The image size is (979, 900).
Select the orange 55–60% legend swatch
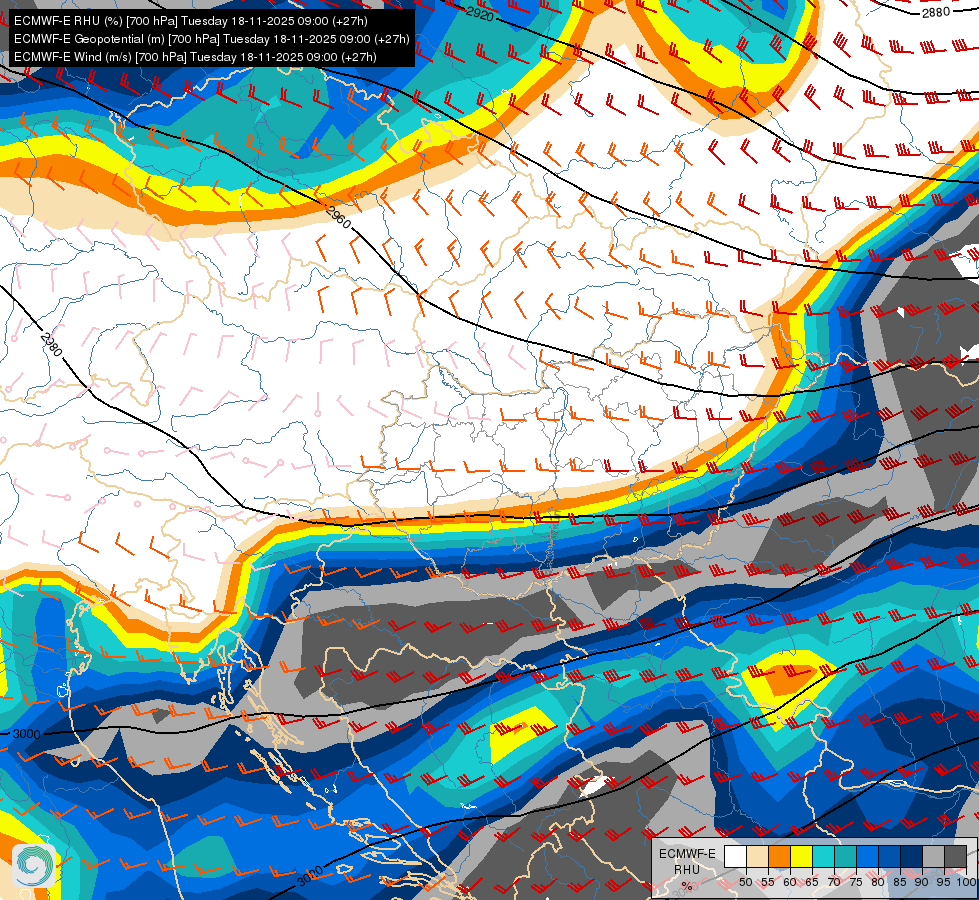pyautogui.click(x=780, y=856)
